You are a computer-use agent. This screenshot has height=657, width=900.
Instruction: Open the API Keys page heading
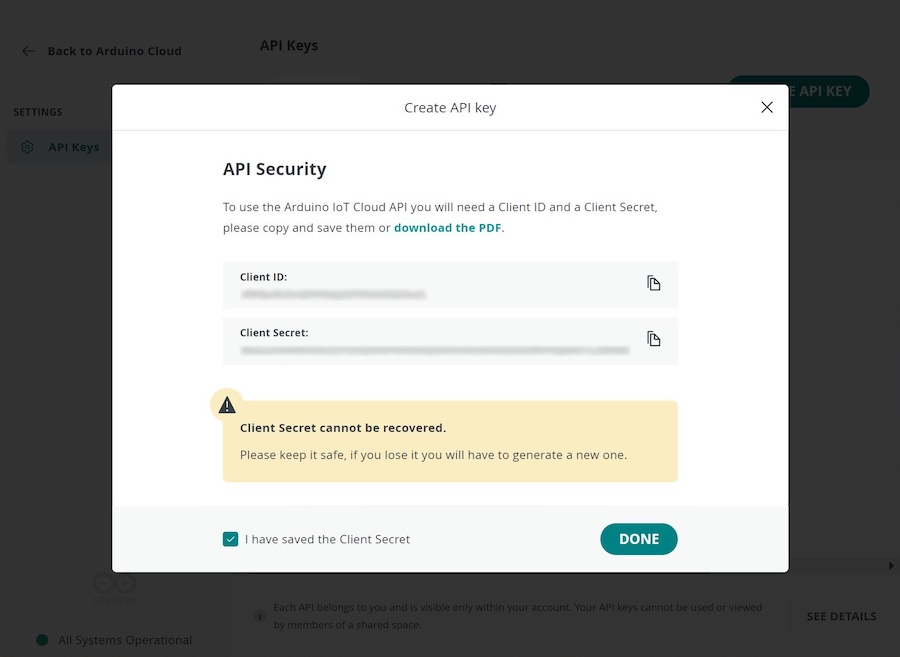click(288, 45)
